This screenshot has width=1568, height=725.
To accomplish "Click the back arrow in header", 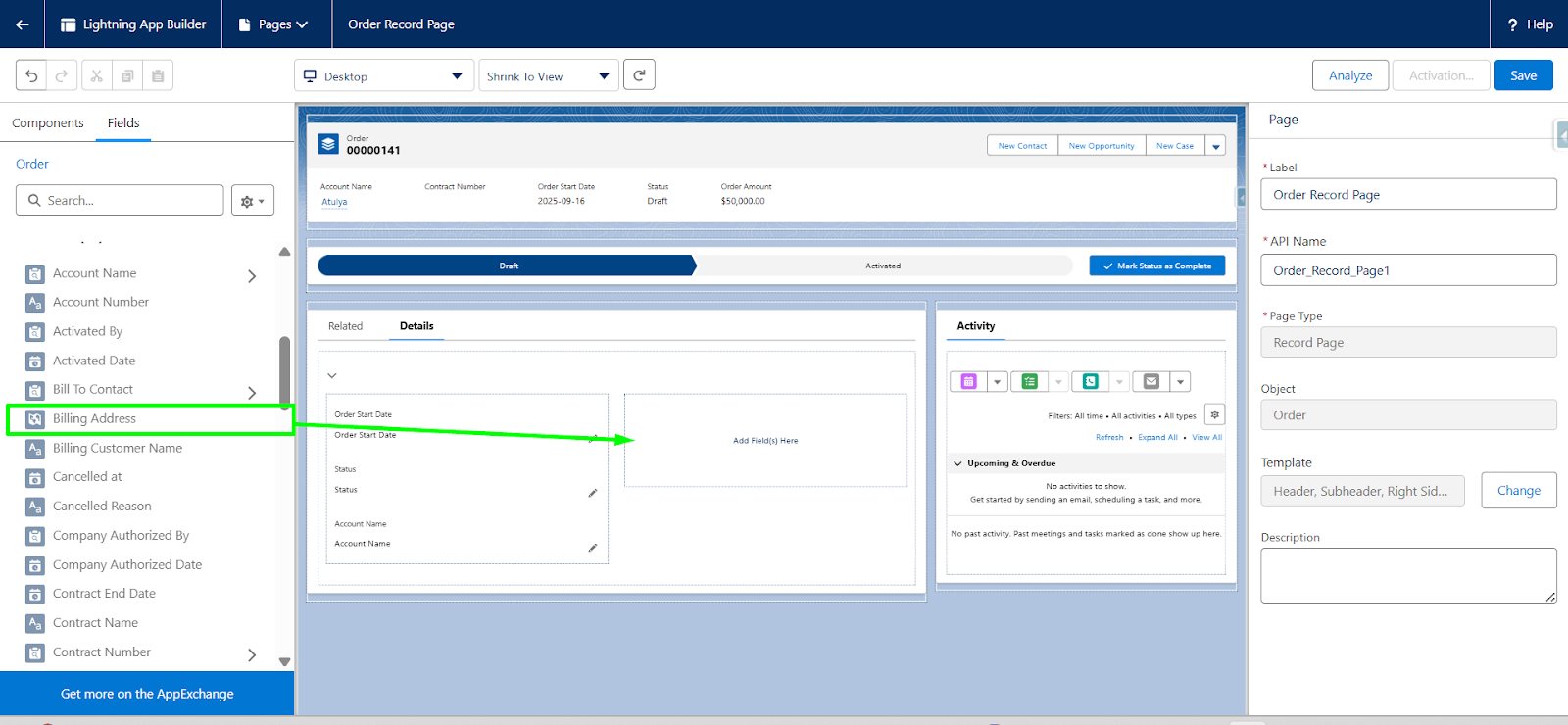I will 22,24.
